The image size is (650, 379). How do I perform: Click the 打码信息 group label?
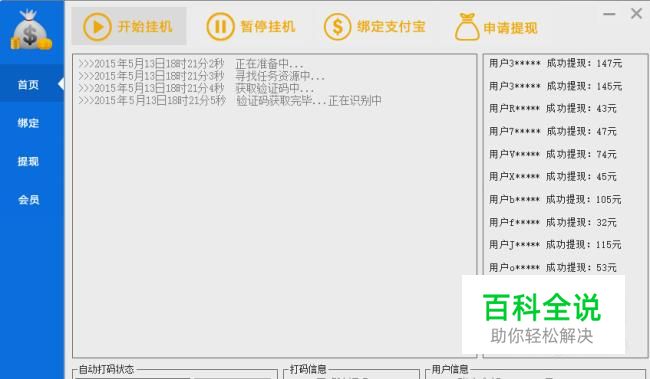click(308, 369)
